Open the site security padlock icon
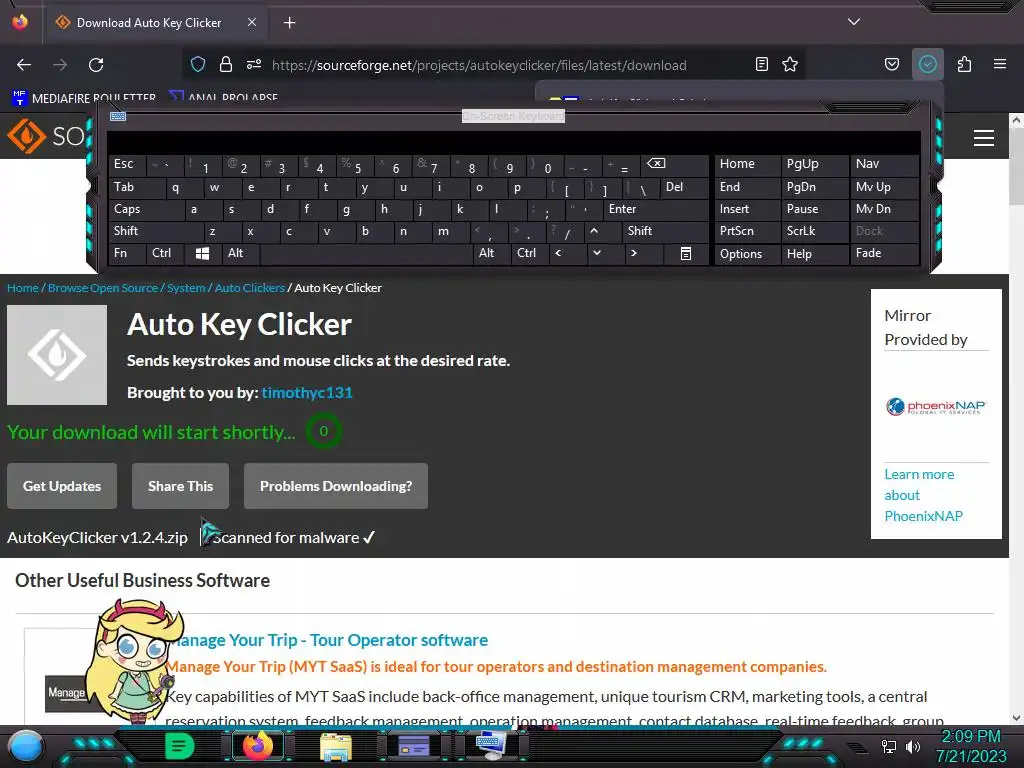Viewport: 1024px width, 768px height. [226, 65]
